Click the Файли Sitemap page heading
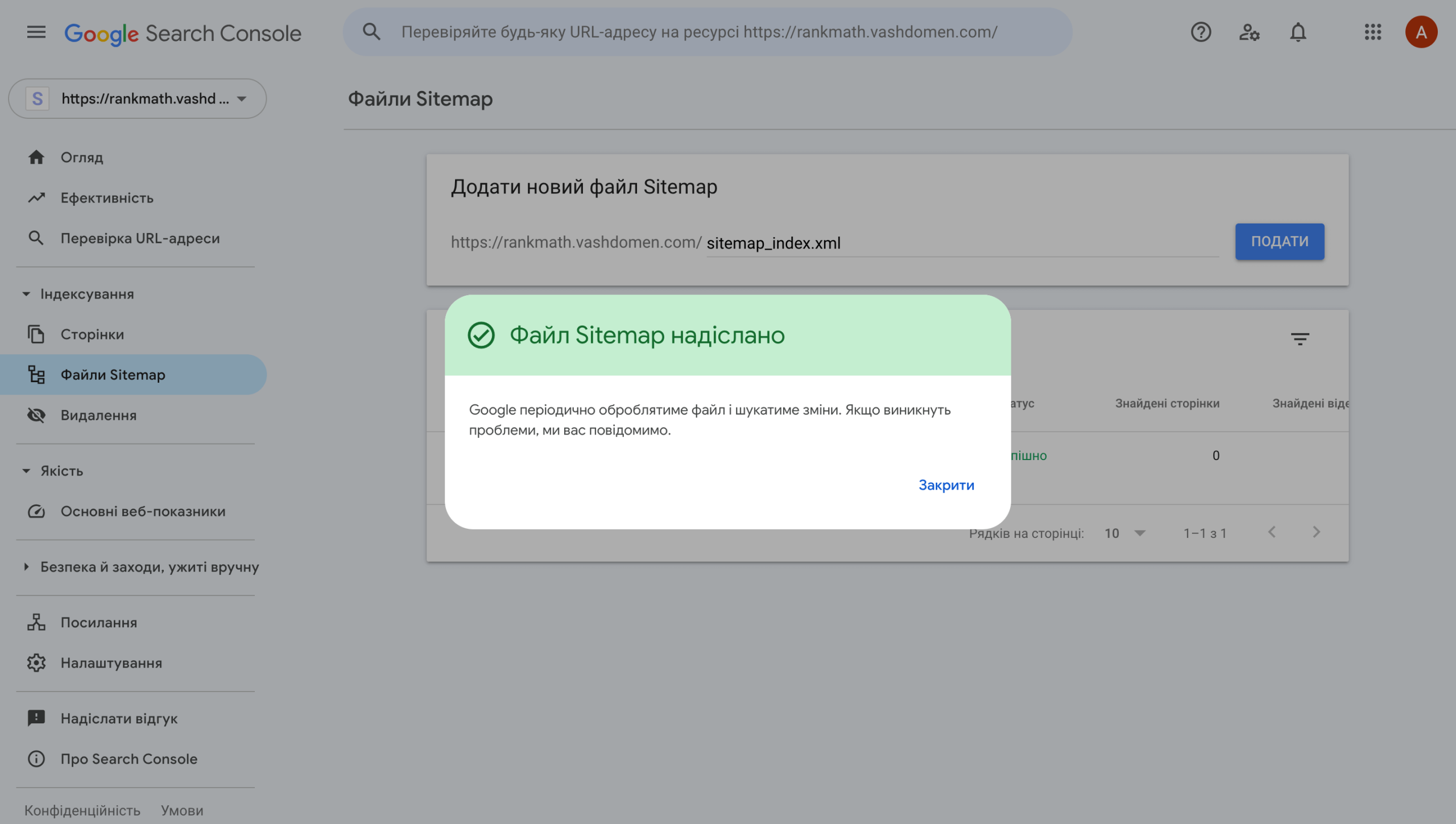This screenshot has width=1456, height=824. point(420,98)
